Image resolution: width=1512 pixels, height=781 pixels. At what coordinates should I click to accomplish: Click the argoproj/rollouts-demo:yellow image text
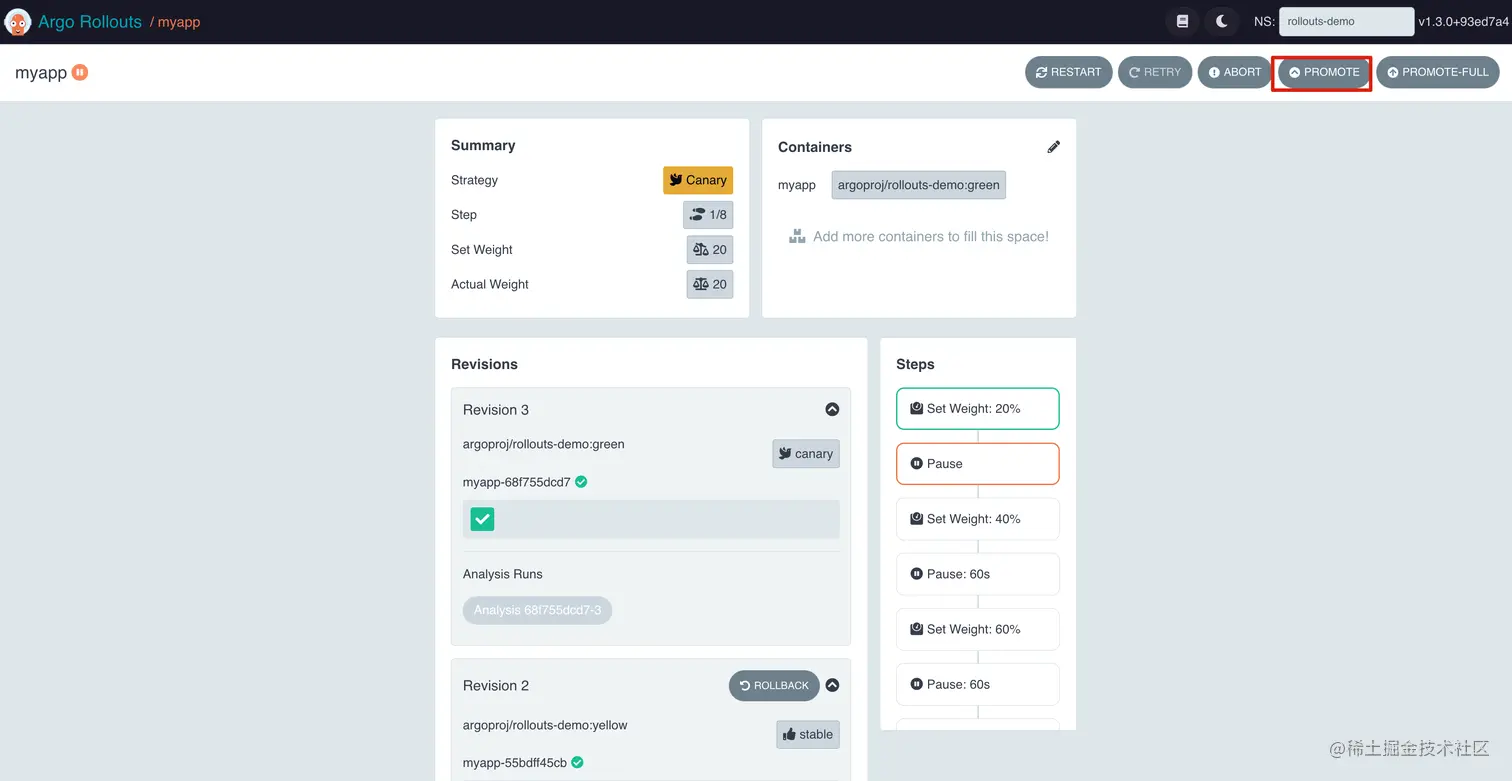pyautogui.click(x=545, y=725)
